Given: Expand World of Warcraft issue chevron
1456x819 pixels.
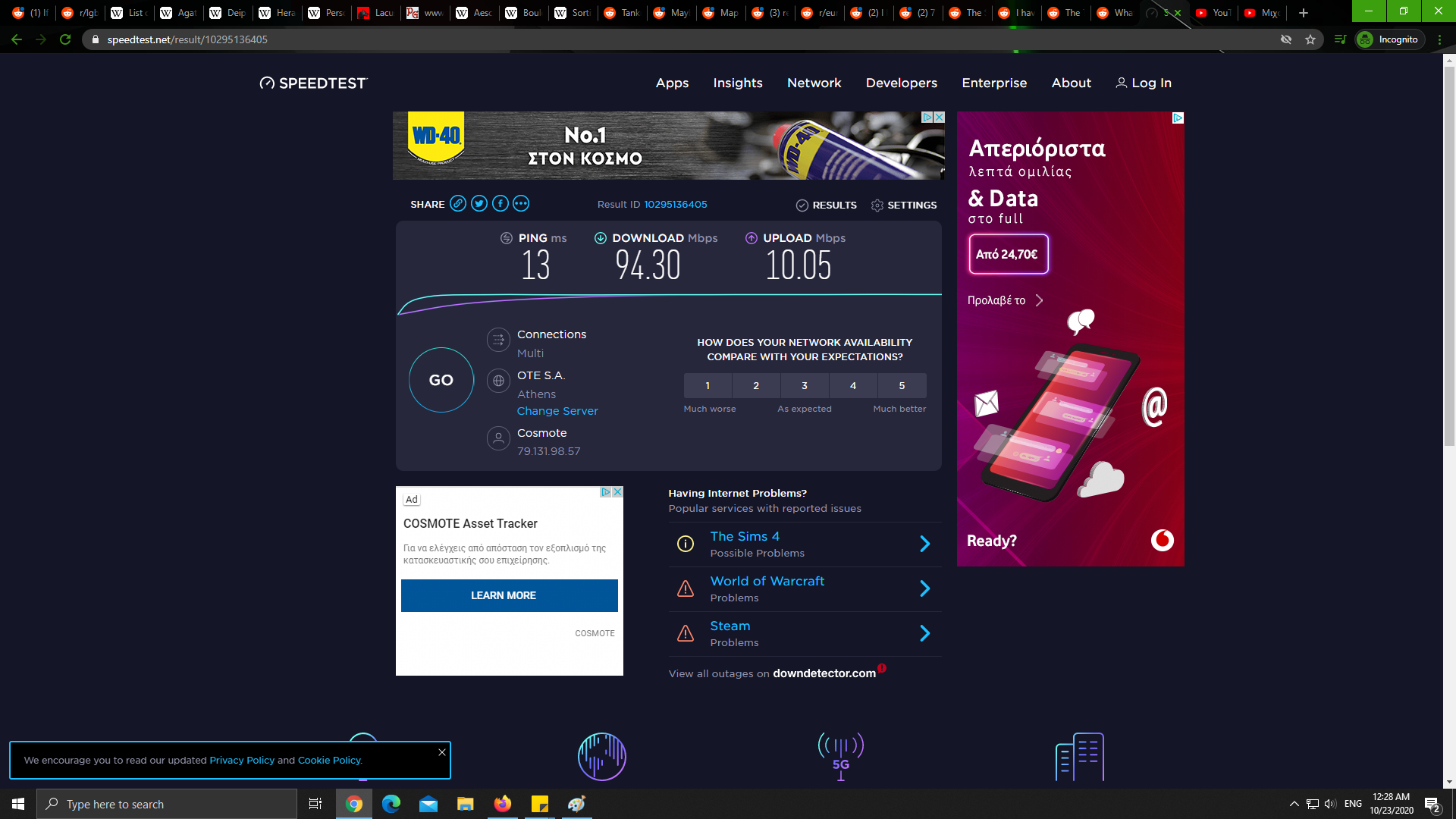Looking at the screenshot, I should pos(925,588).
